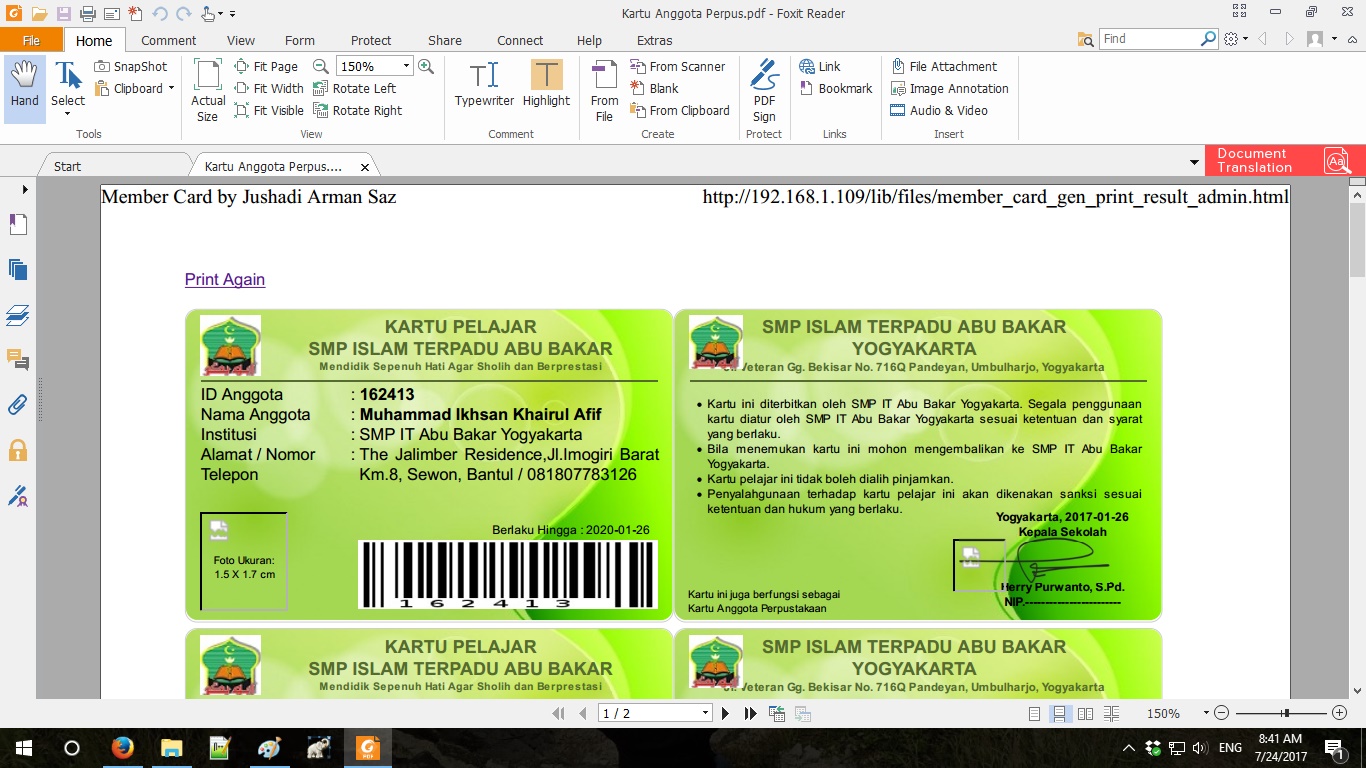Collapse the ribbon with the chevron

[1353, 39]
